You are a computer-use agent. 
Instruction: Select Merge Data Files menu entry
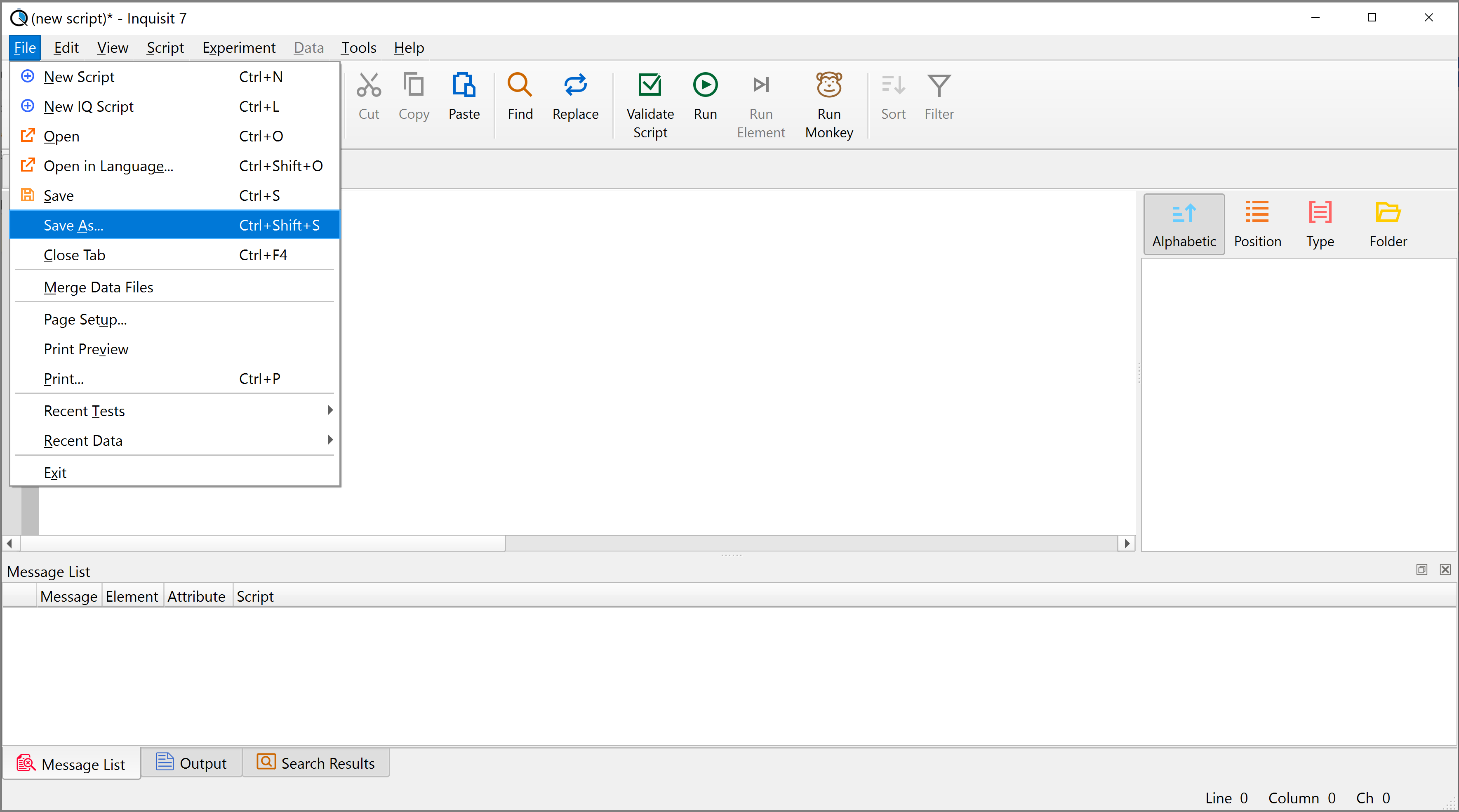[x=174, y=287]
